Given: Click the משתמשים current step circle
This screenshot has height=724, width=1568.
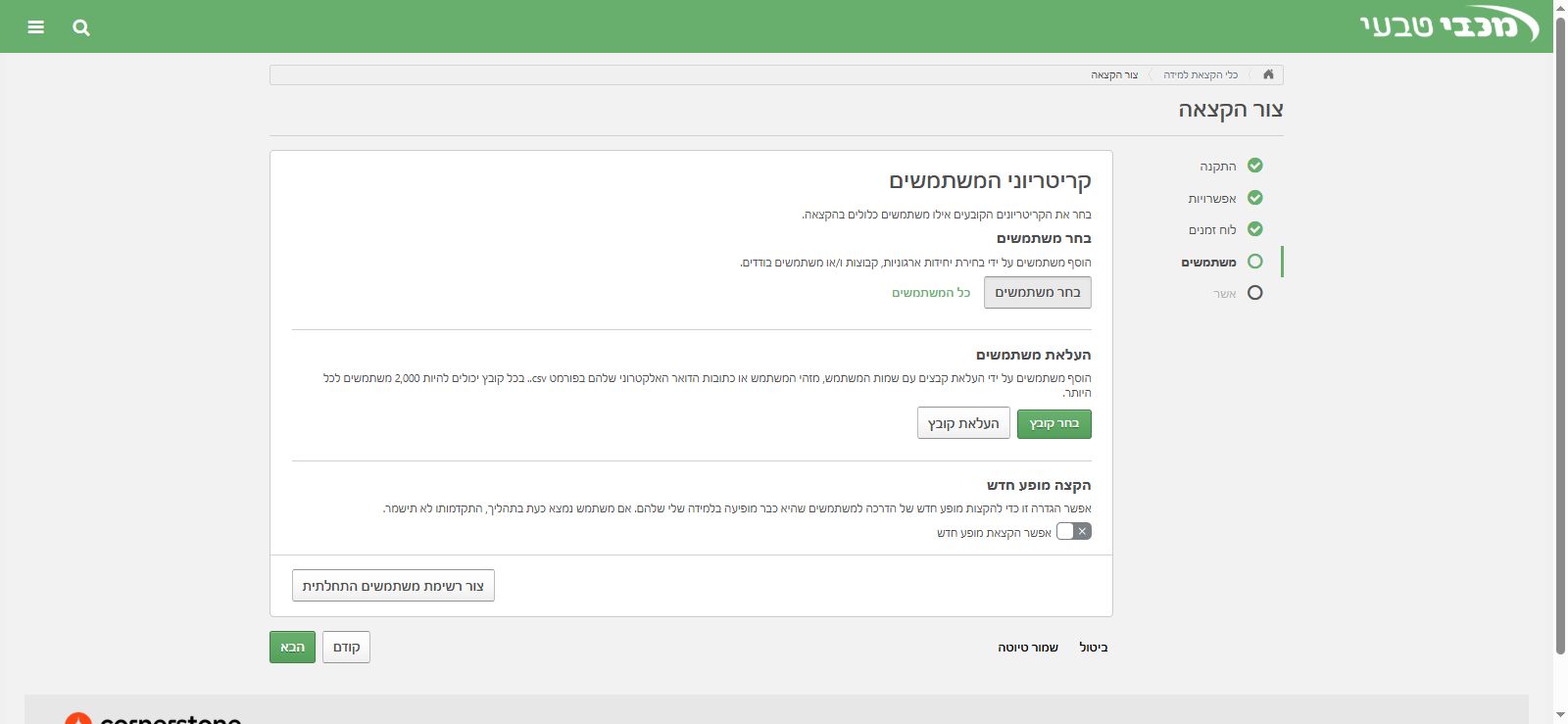Looking at the screenshot, I should point(1254,262).
